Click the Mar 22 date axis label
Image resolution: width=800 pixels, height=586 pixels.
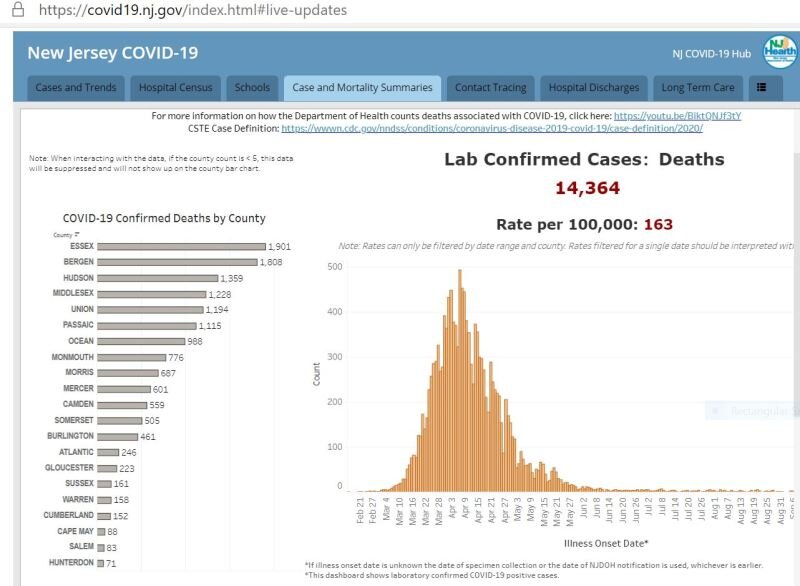(426, 511)
